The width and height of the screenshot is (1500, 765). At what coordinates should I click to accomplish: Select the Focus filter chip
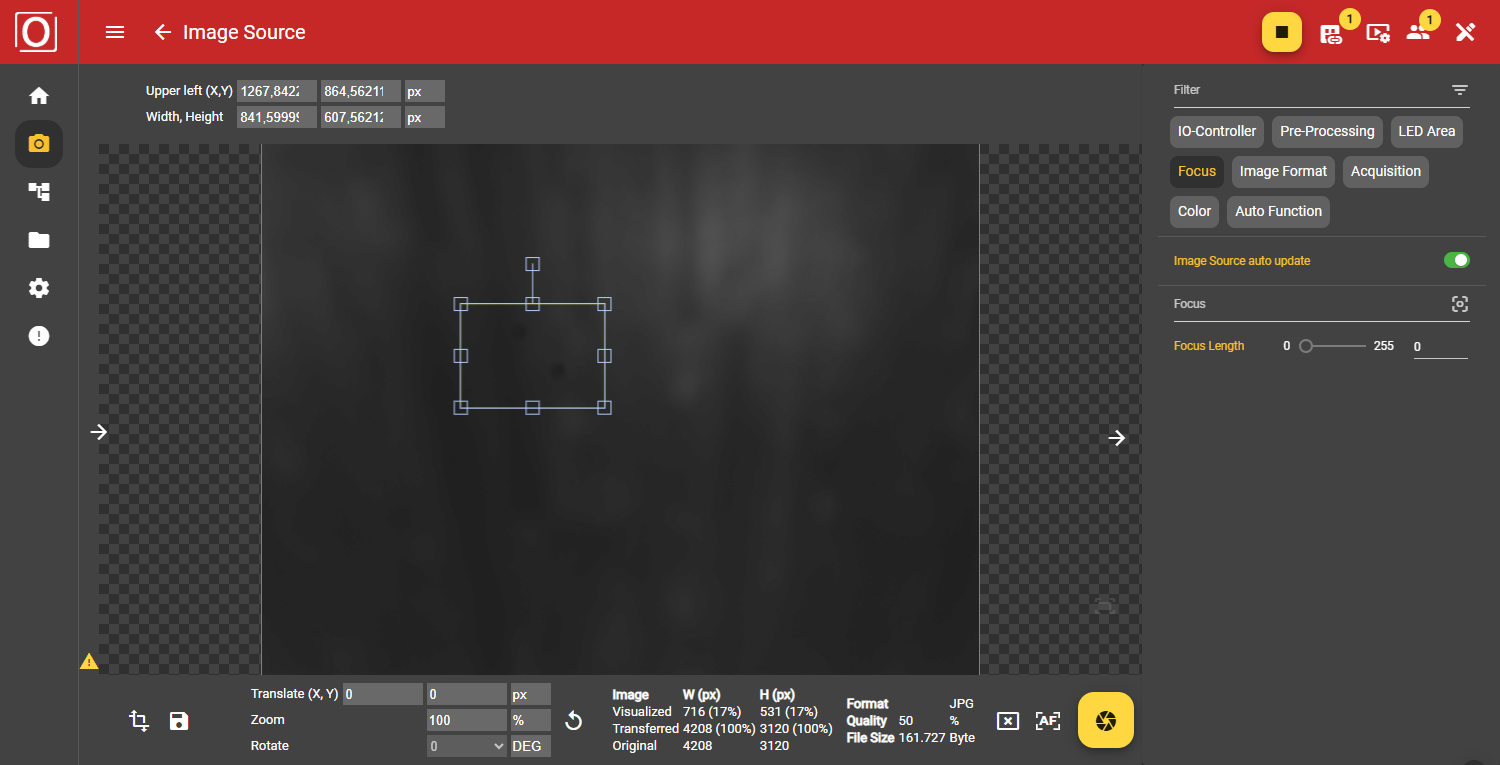click(1197, 171)
